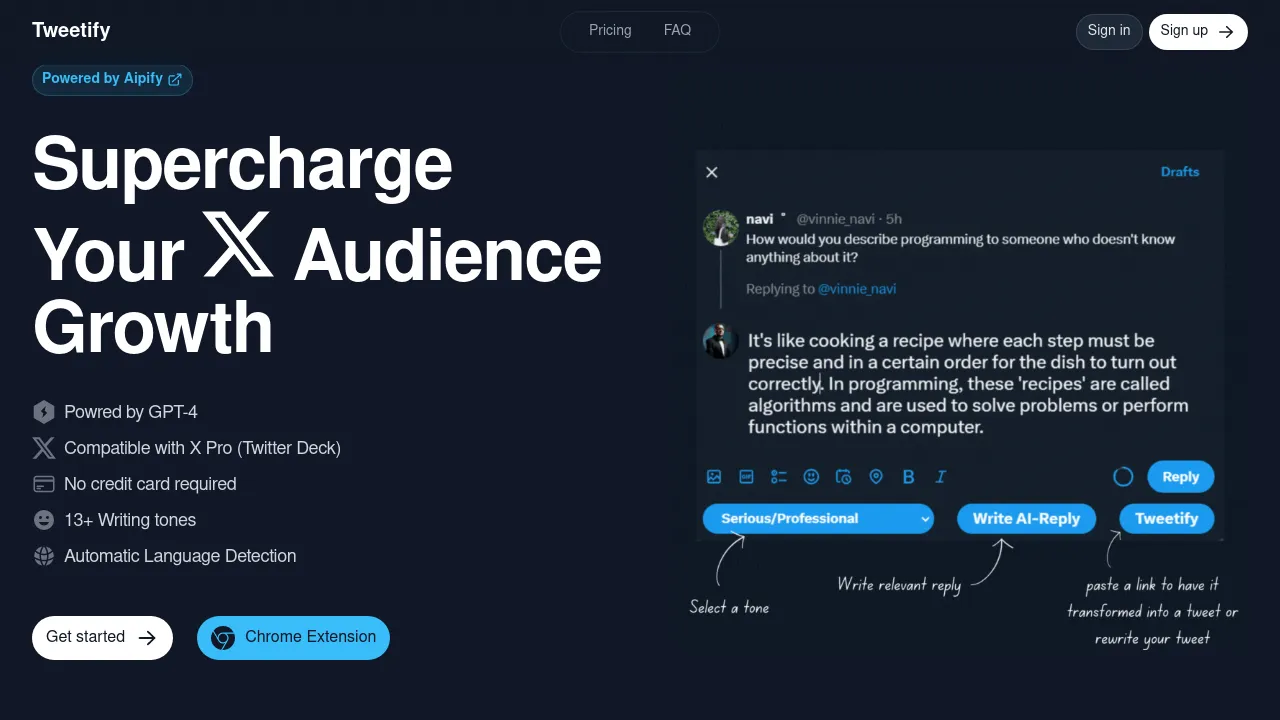
Task: Click the character count circle
Action: (x=1123, y=477)
